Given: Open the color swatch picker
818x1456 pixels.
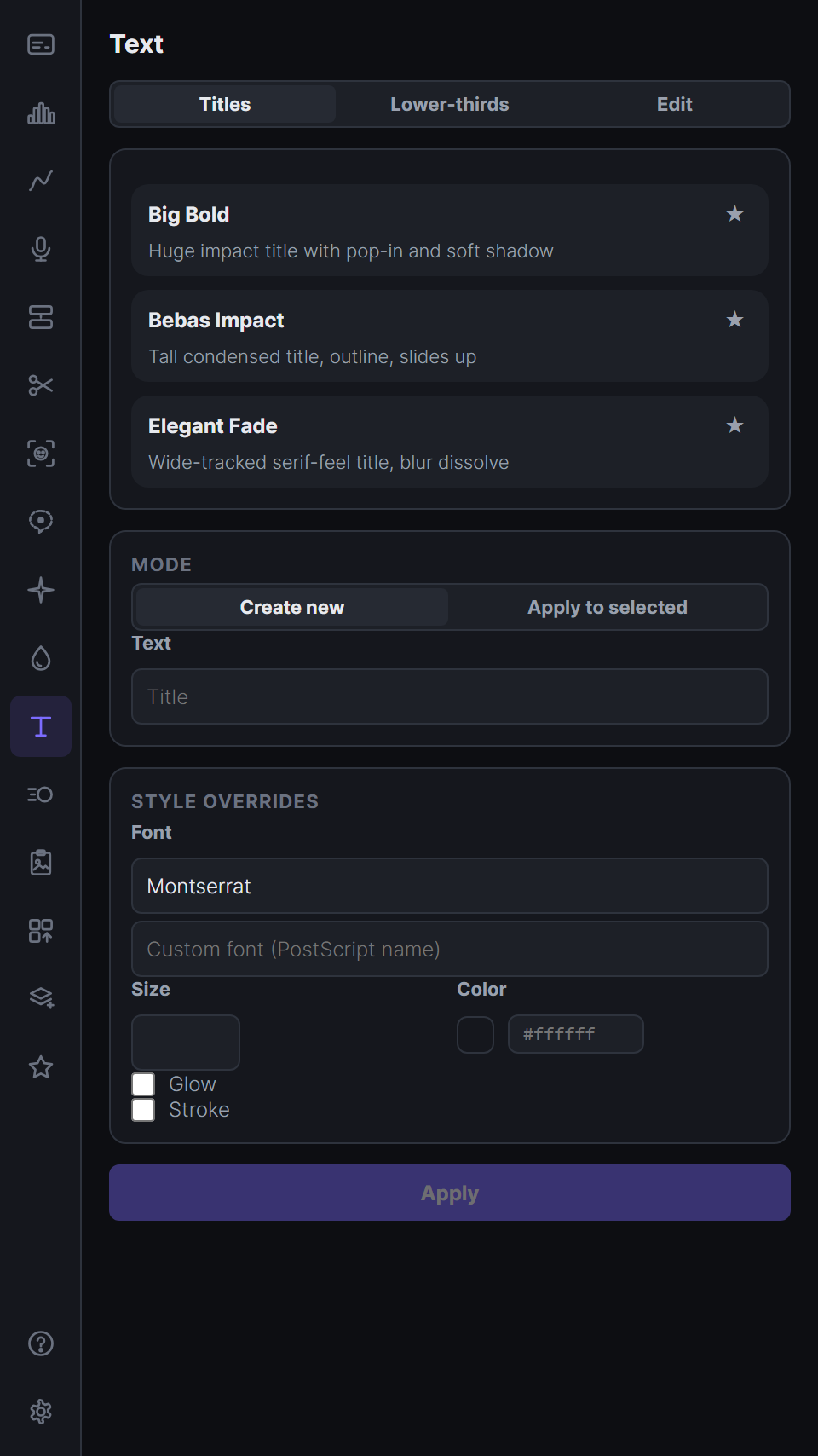Looking at the screenshot, I should coord(475,1035).
